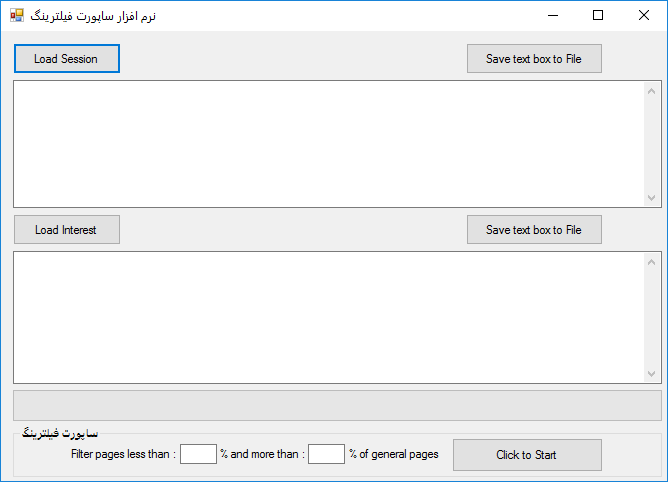Click the Load Session button
The width and height of the screenshot is (668, 482).
(x=66, y=59)
